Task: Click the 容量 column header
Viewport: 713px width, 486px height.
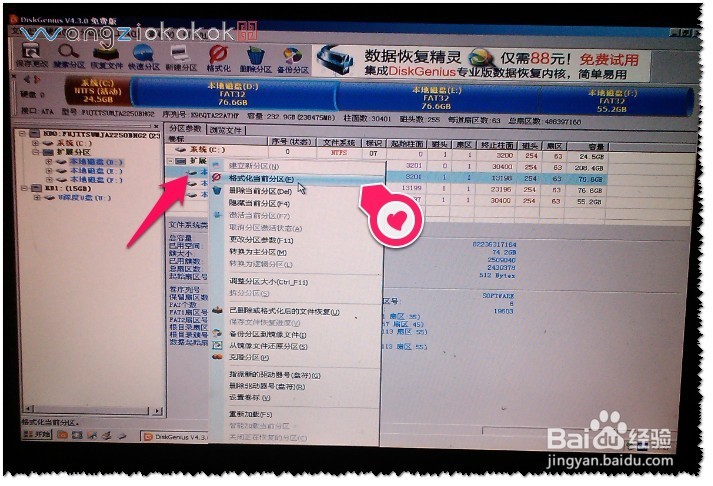Action: pyautogui.click(x=587, y=146)
